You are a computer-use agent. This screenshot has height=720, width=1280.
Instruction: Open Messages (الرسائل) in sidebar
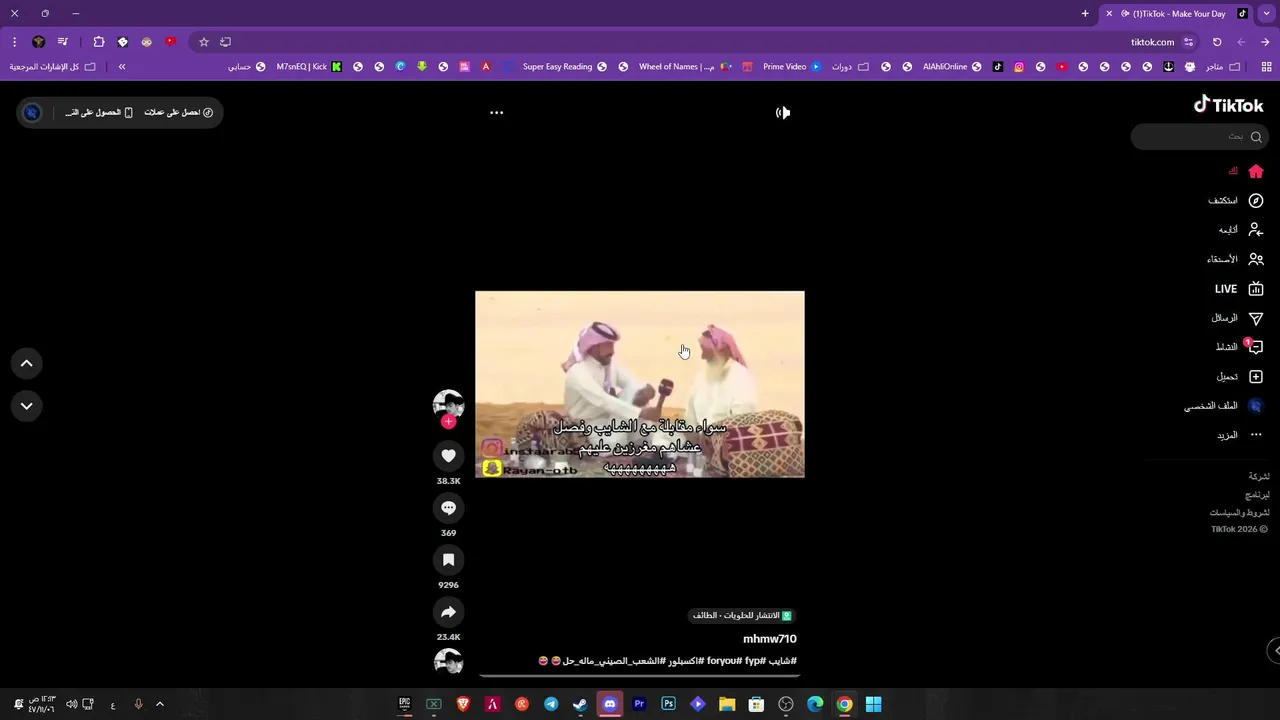1237,318
